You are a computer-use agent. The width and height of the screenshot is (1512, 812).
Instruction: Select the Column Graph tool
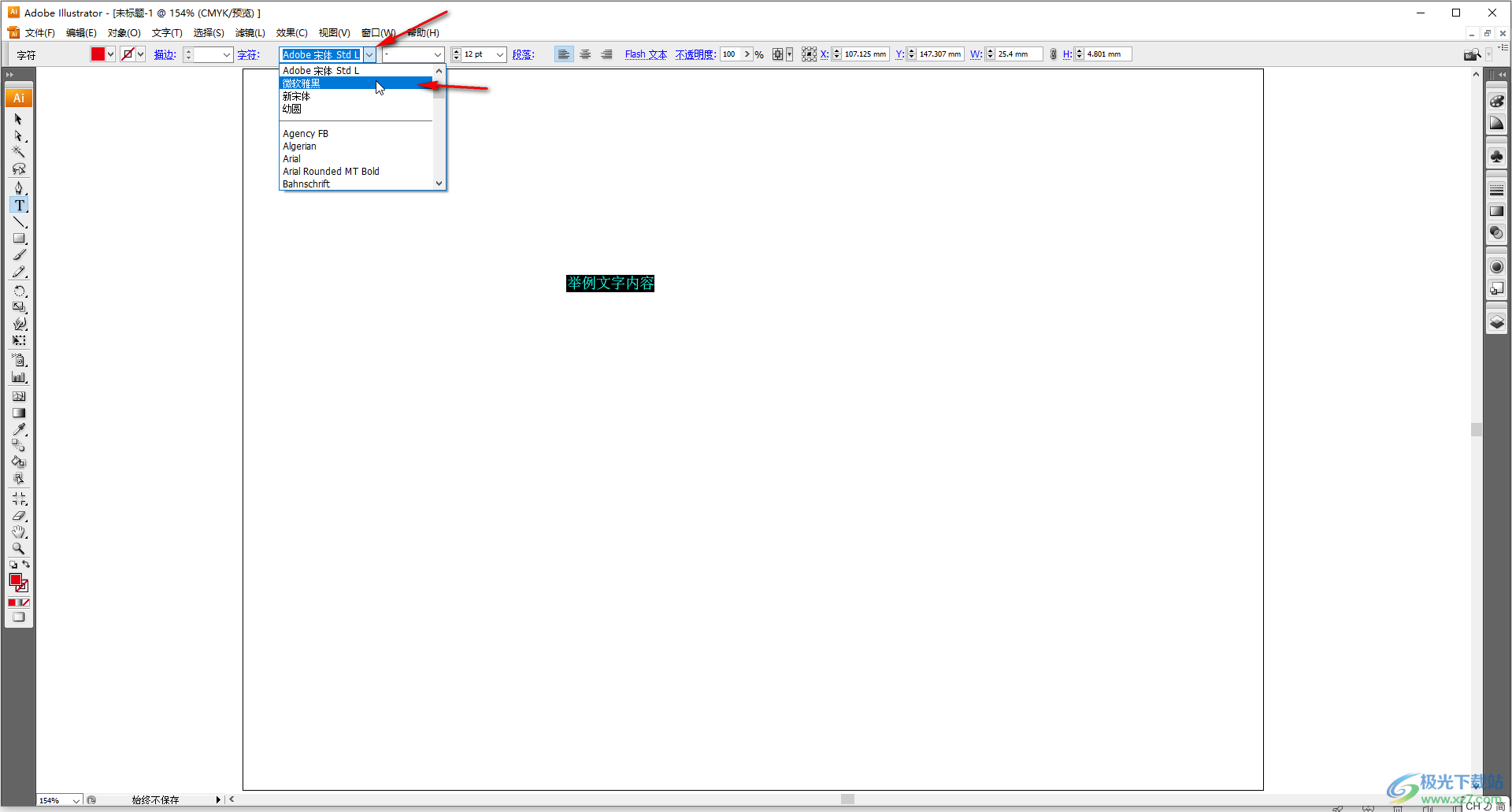(19, 377)
